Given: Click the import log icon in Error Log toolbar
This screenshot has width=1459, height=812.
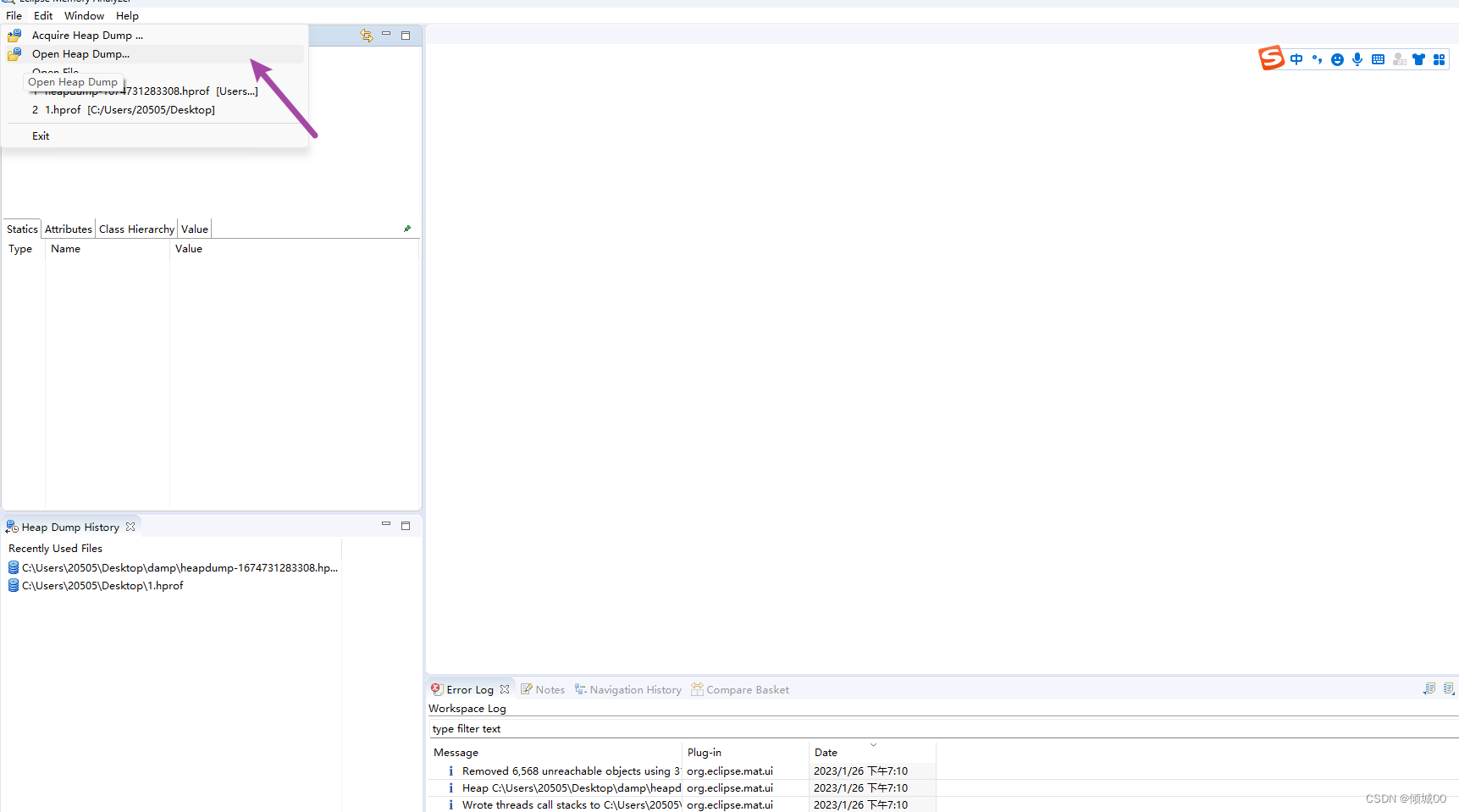Looking at the screenshot, I should click(x=1449, y=689).
